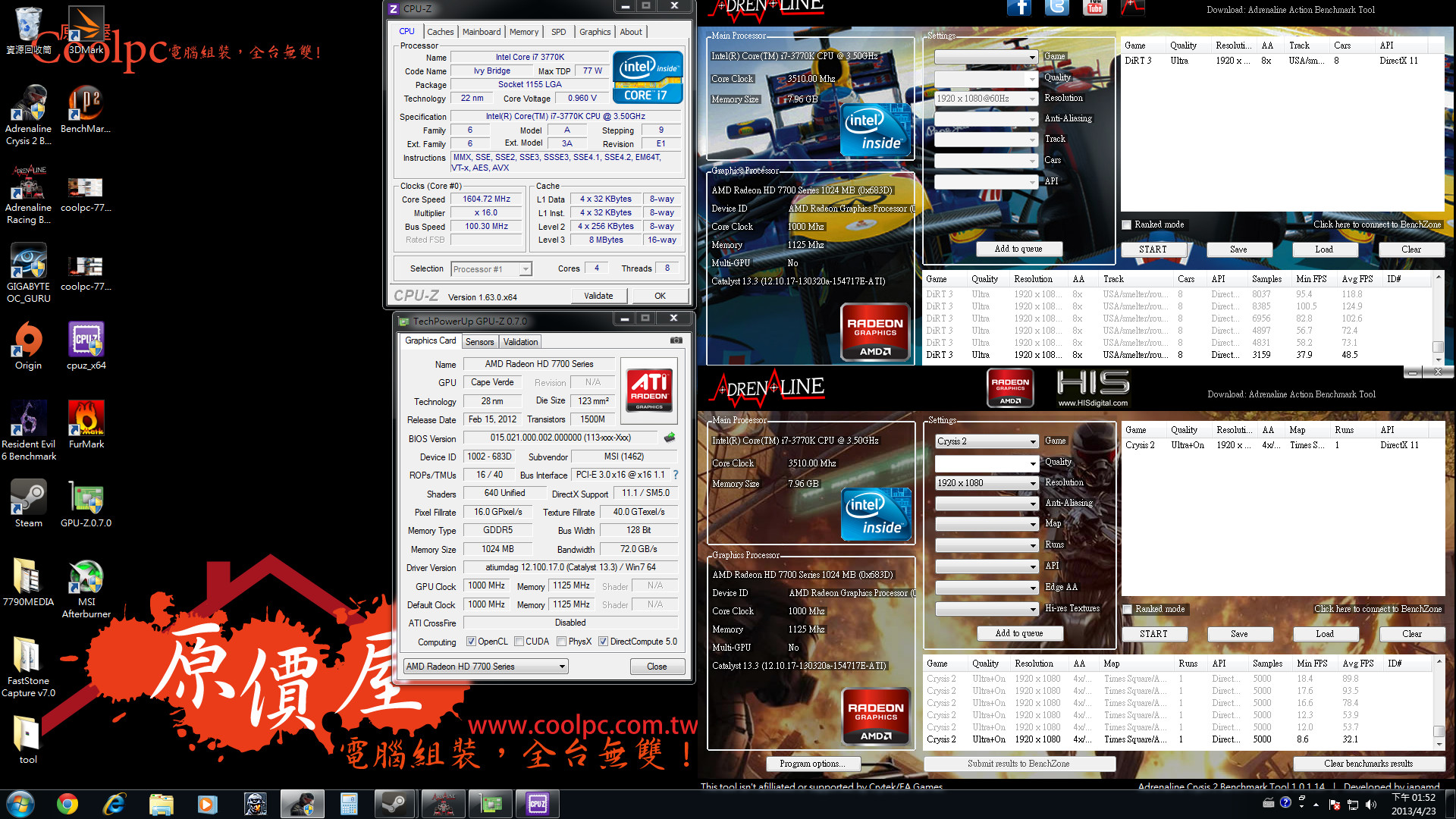Viewport: 1456px width, 819px height.
Task: Click Clear benchmarks results button
Action: point(1368,764)
